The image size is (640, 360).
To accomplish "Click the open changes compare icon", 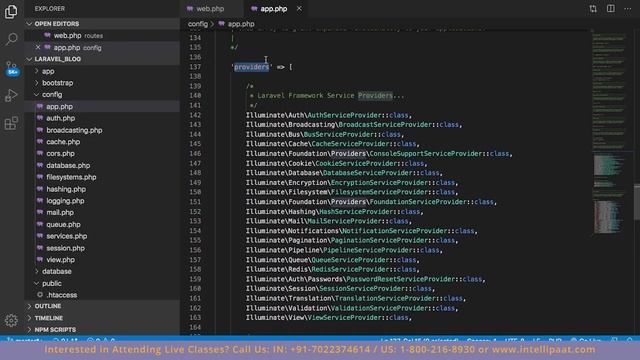I will tap(593, 9).
